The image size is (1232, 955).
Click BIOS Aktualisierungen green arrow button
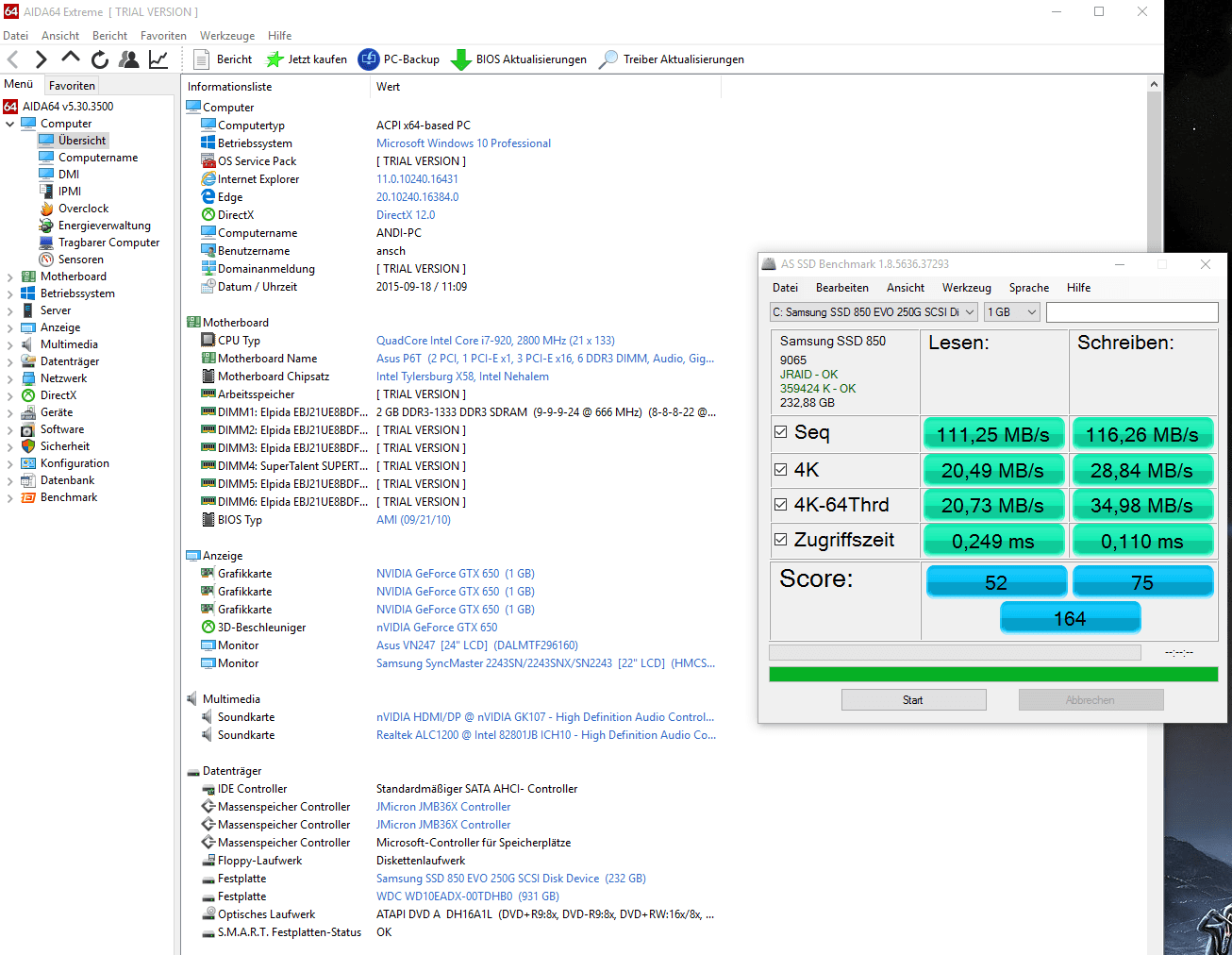click(x=519, y=59)
